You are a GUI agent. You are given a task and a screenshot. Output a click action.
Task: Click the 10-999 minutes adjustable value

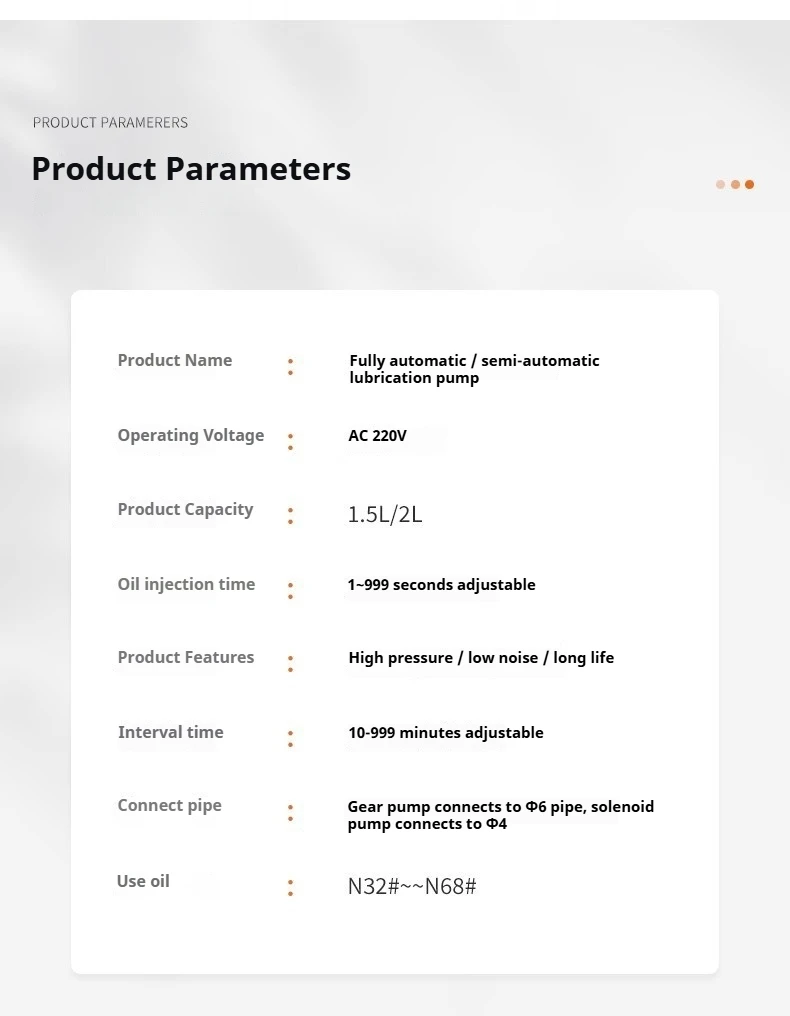(445, 733)
